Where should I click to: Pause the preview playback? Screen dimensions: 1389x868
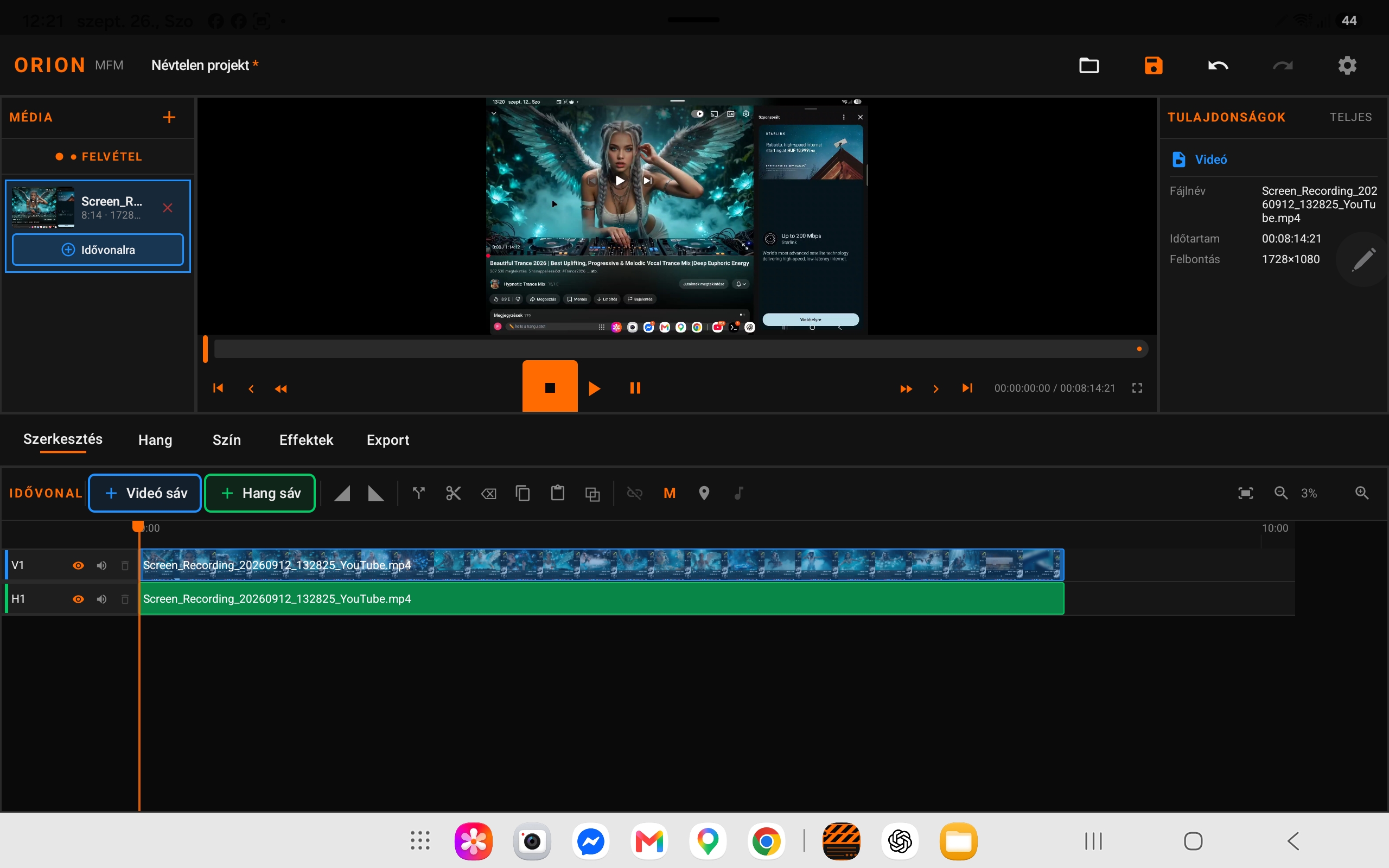point(635,388)
